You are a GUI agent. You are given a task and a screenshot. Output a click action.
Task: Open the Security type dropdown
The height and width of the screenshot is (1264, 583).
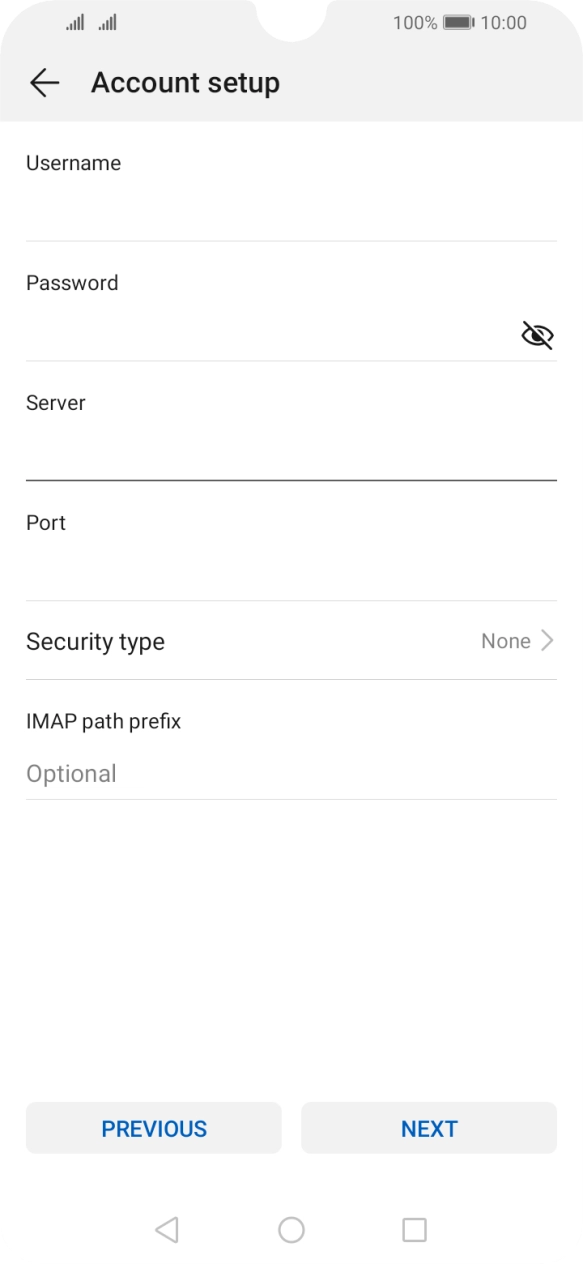click(x=291, y=641)
